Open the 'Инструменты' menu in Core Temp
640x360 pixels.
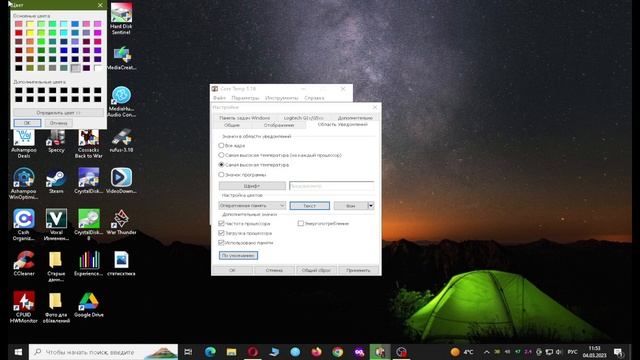(282, 98)
